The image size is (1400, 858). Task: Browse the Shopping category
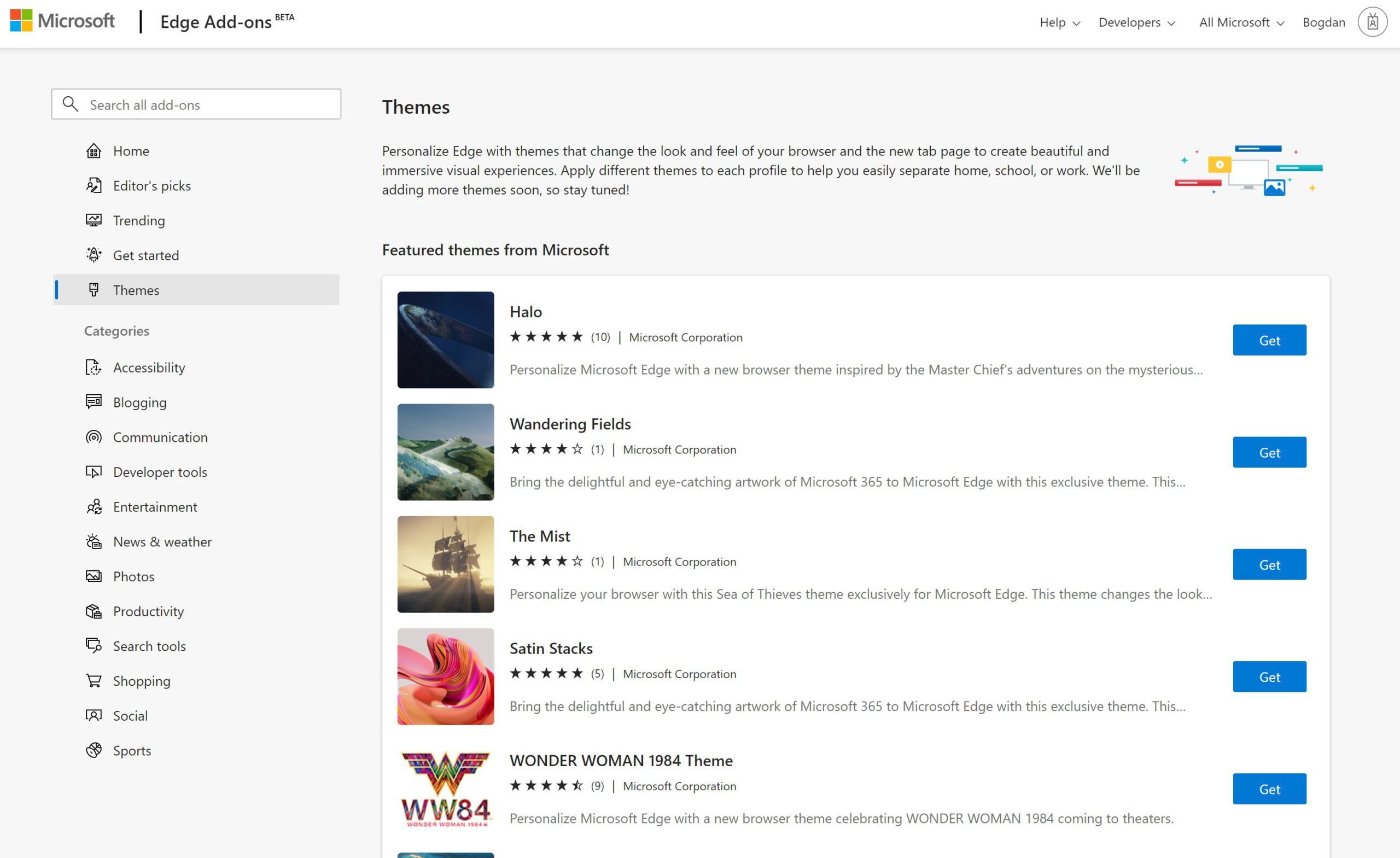coord(196,680)
